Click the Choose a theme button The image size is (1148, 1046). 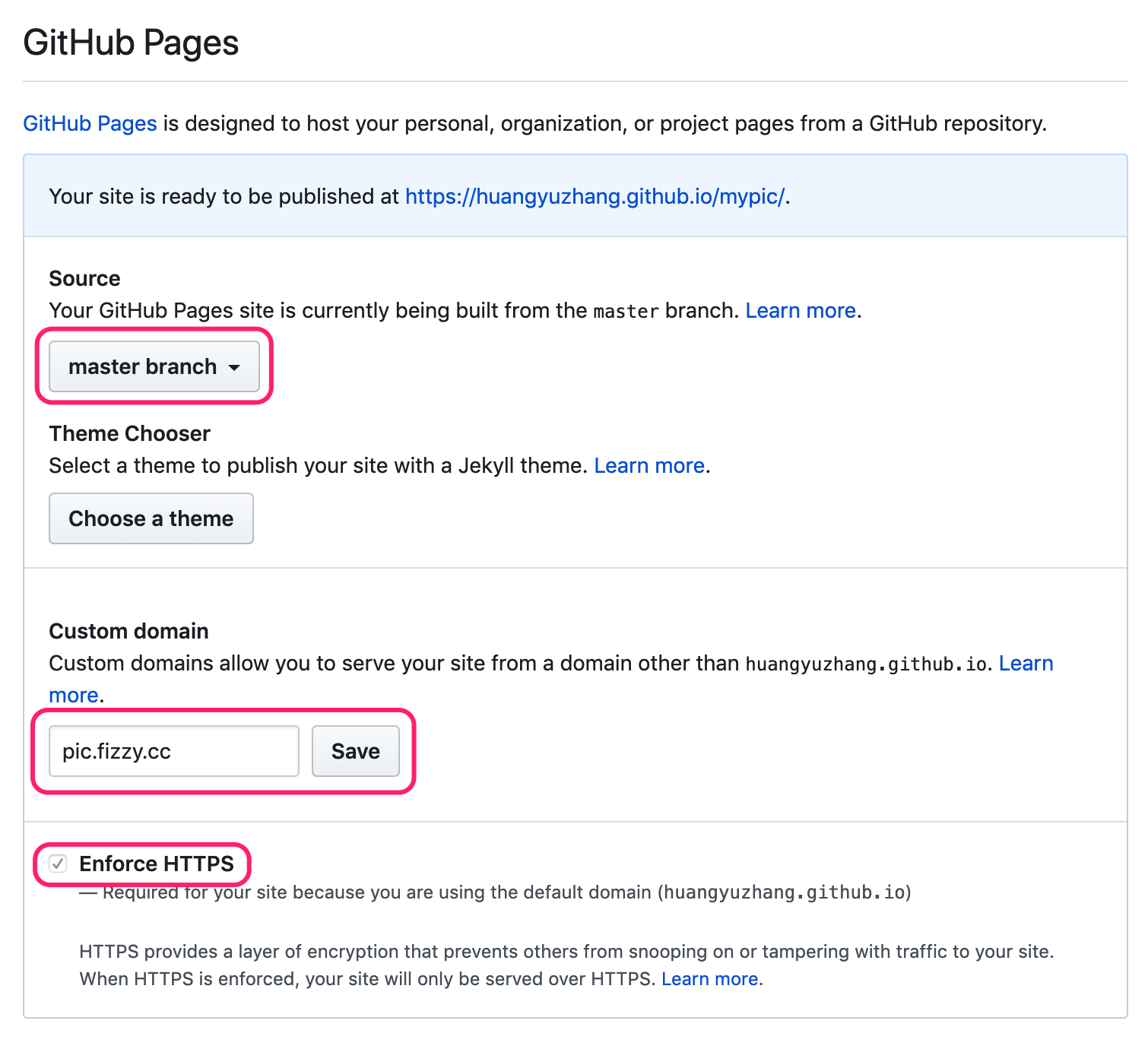pyautogui.click(x=151, y=518)
